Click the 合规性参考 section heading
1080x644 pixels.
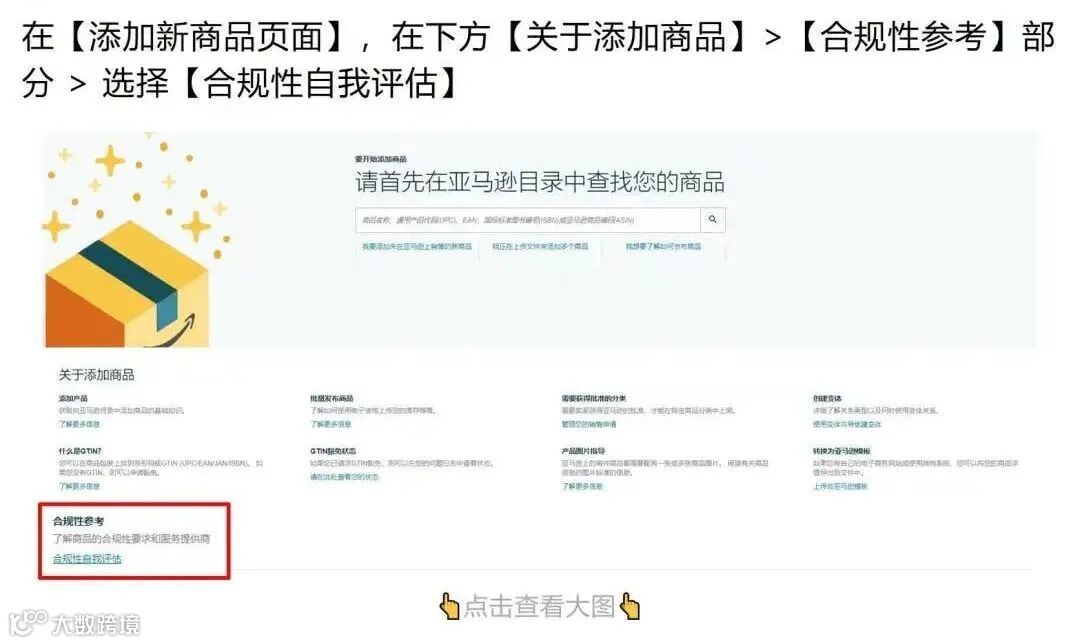pos(79,521)
